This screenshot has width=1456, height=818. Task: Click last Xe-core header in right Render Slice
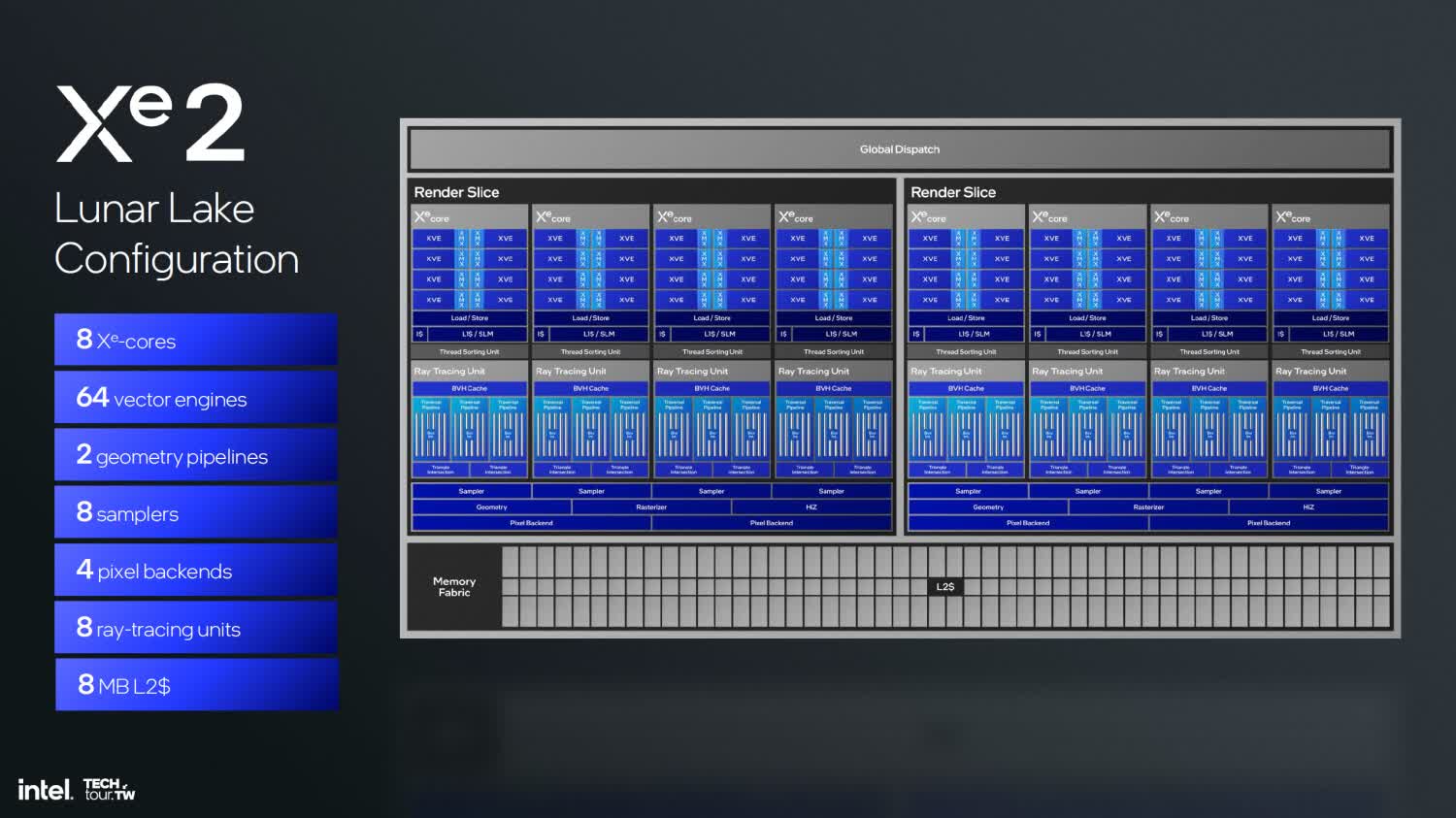pyautogui.click(x=1294, y=217)
